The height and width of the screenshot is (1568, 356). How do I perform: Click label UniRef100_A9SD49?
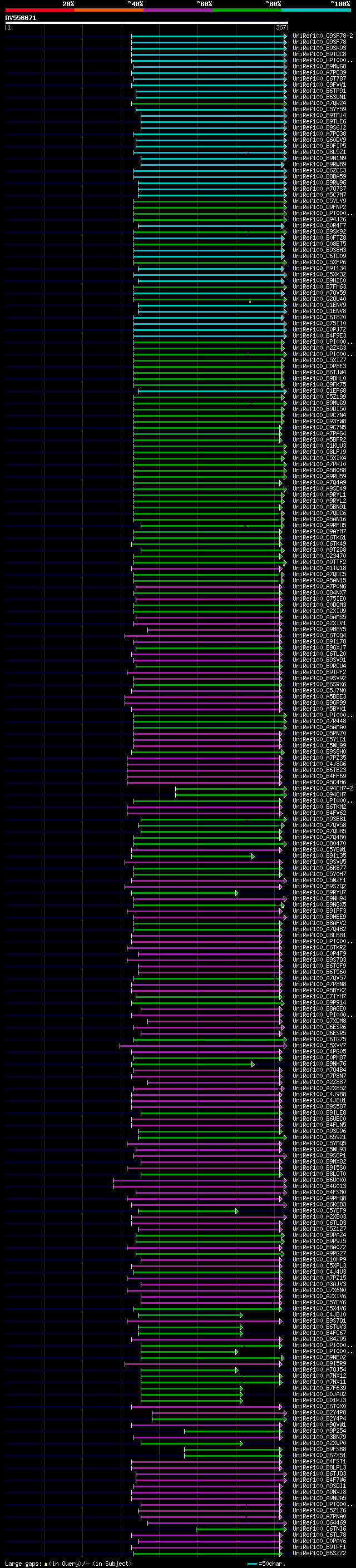point(319,488)
